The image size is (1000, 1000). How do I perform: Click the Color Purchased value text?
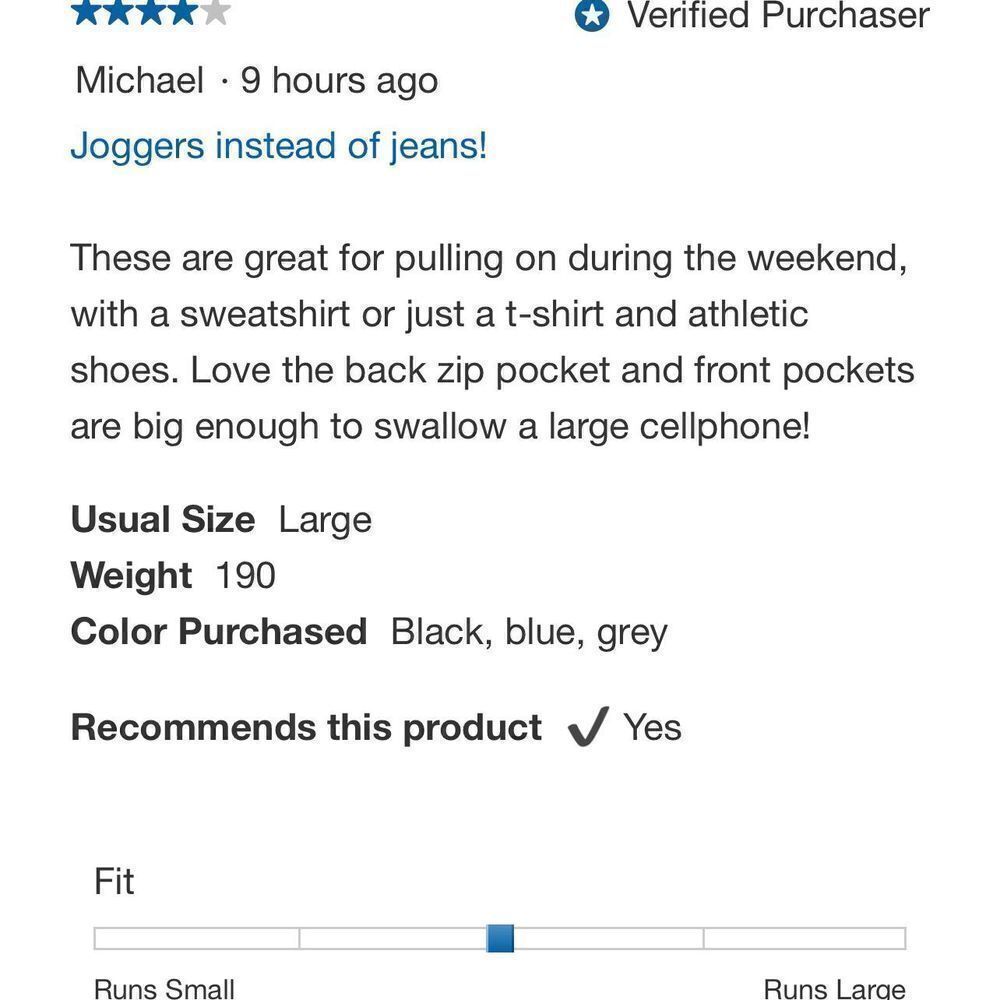pyautogui.click(x=529, y=631)
